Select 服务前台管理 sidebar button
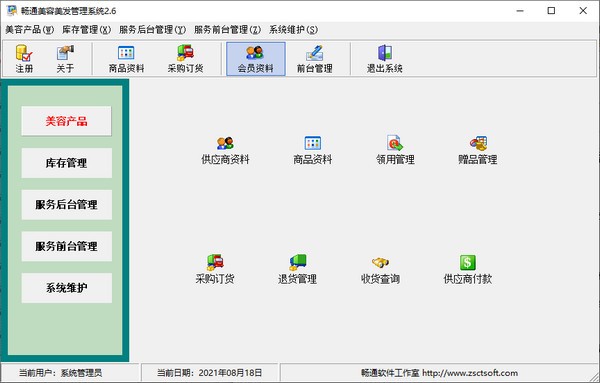The image size is (600, 383). coord(67,246)
